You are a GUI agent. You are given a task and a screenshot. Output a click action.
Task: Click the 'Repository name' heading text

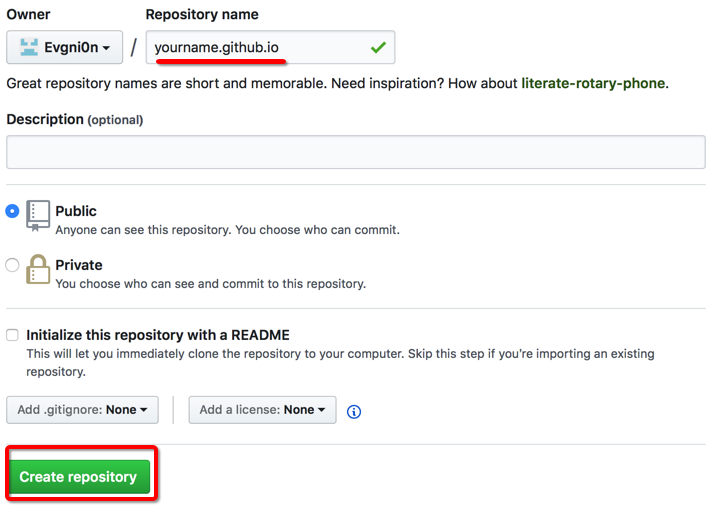tap(202, 14)
